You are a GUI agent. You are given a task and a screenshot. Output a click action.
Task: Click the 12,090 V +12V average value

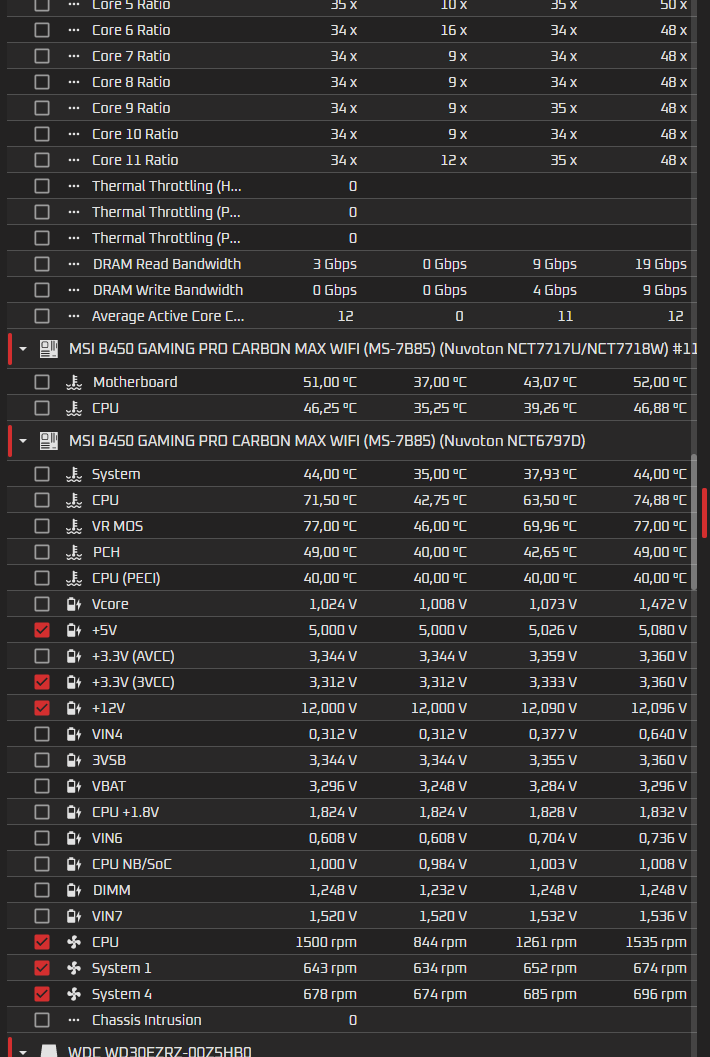550,708
